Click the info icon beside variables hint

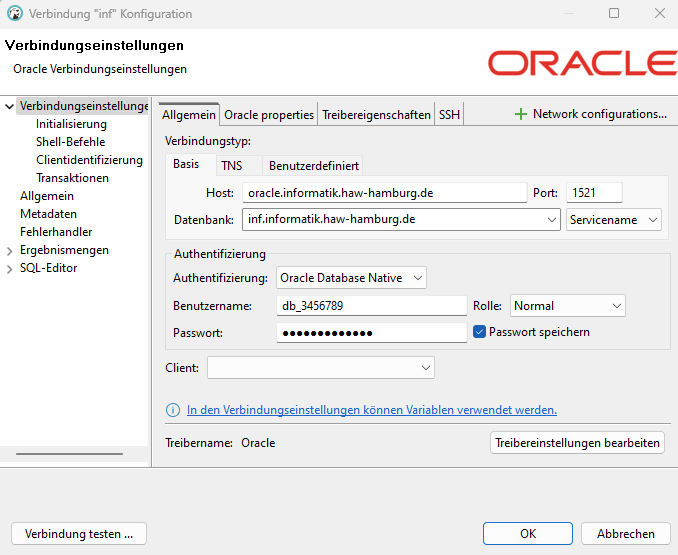click(173, 410)
